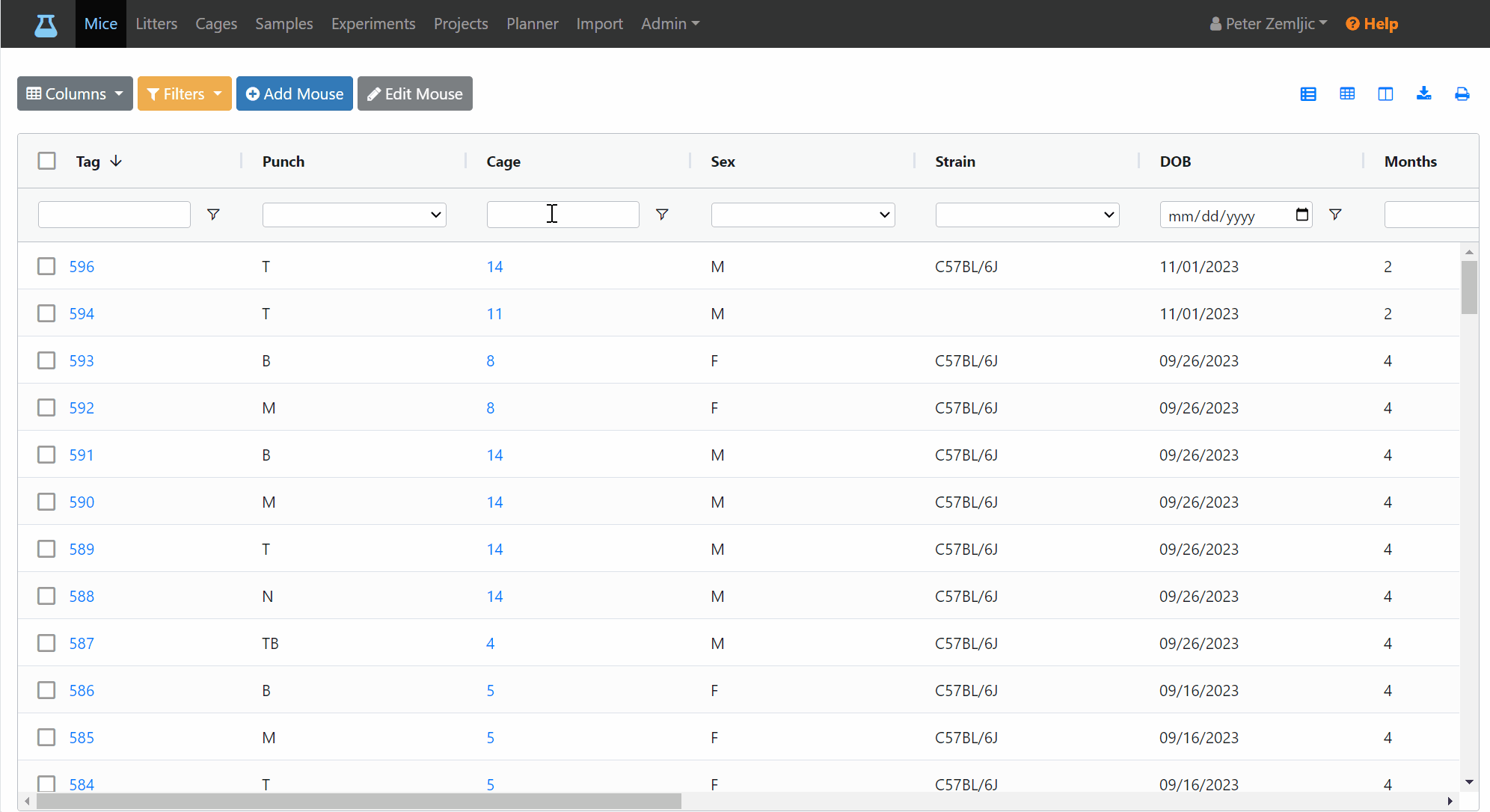Open the Admin menu dropdown
The width and height of the screenshot is (1490, 812).
(x=670, y=24)
